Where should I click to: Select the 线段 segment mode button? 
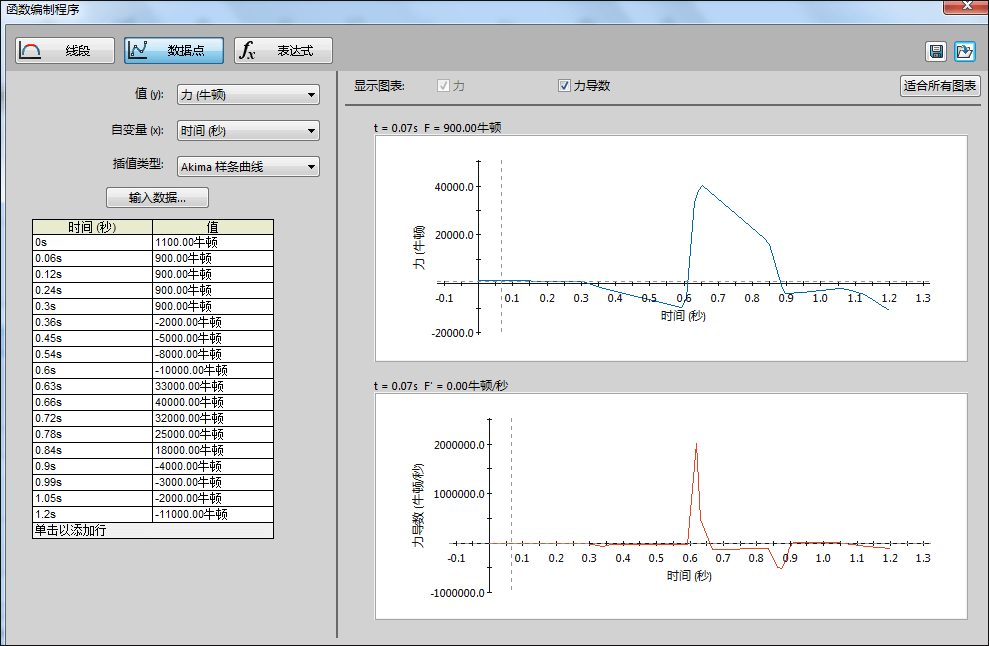tap(65, 50)
